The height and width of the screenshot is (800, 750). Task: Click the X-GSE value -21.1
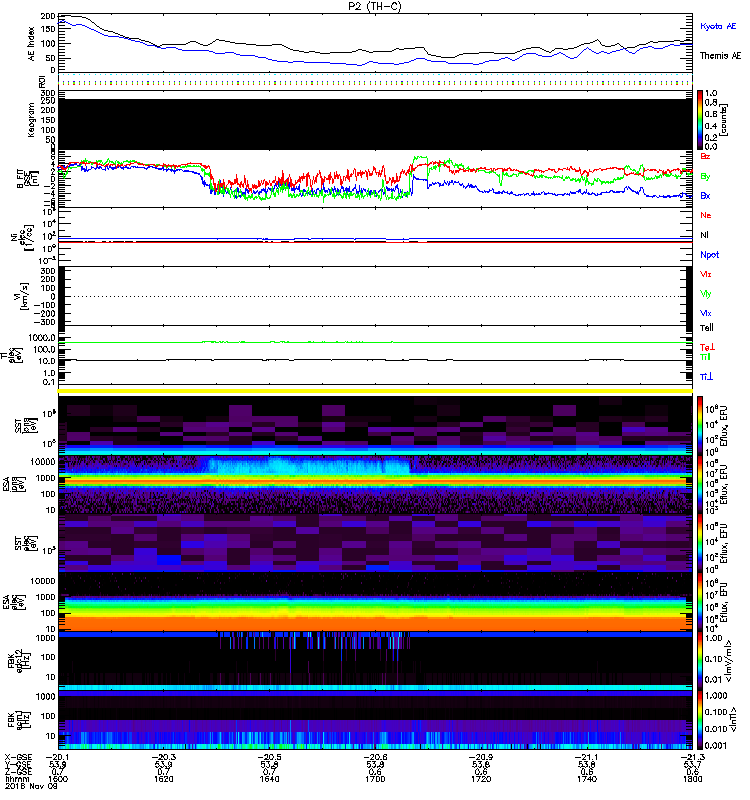pos(586,758)
